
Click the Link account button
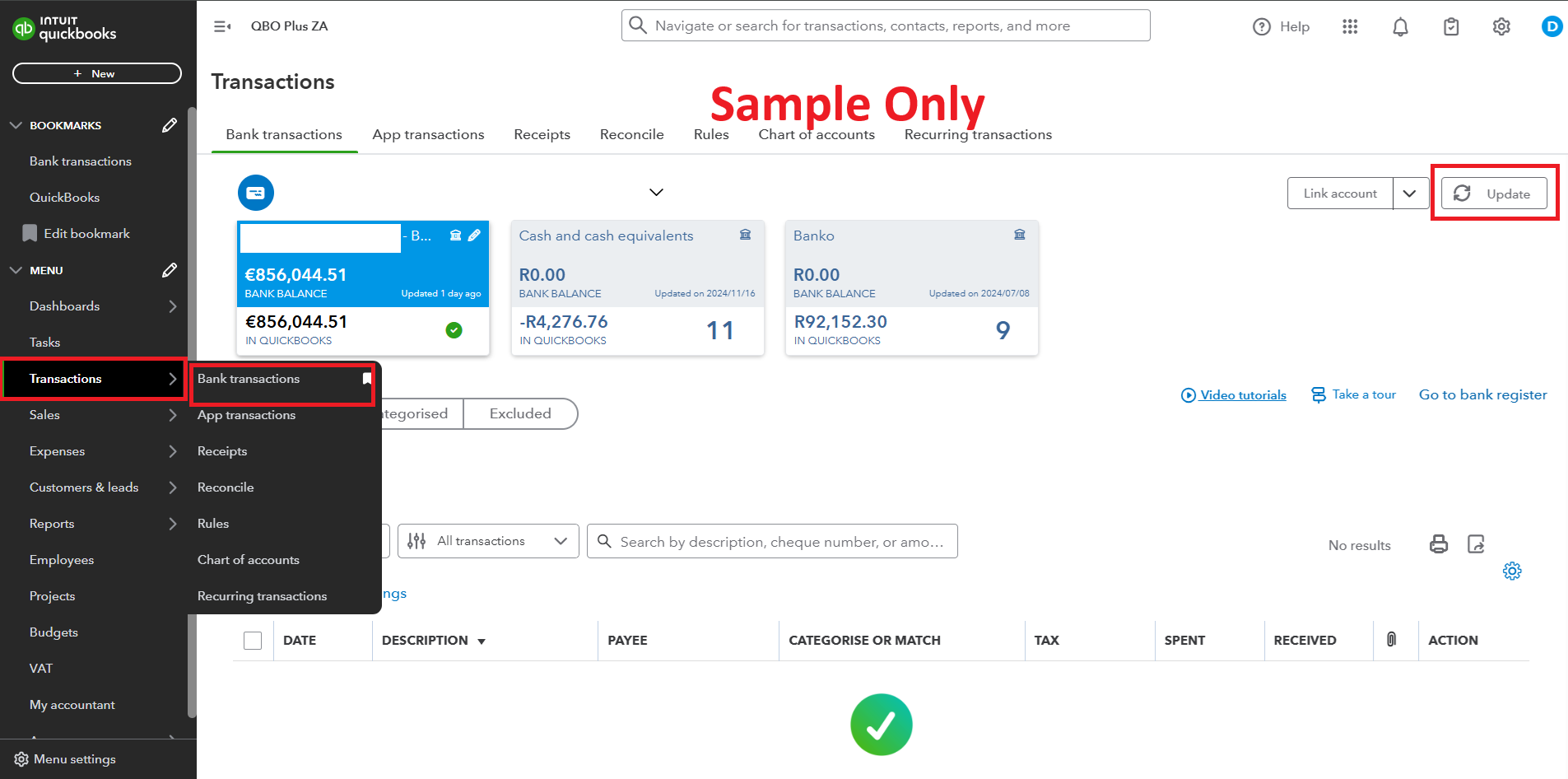[1340, 194]
